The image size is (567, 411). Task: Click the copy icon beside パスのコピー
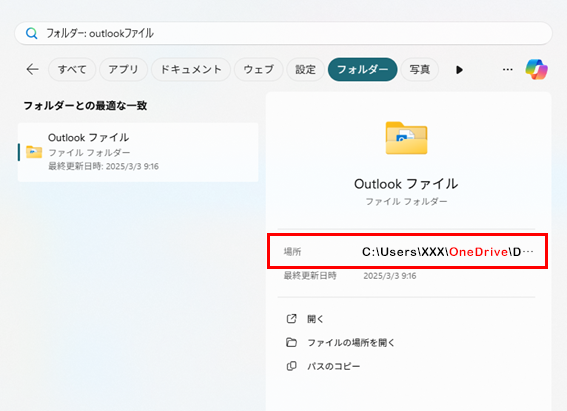click(x=291, y=366)
